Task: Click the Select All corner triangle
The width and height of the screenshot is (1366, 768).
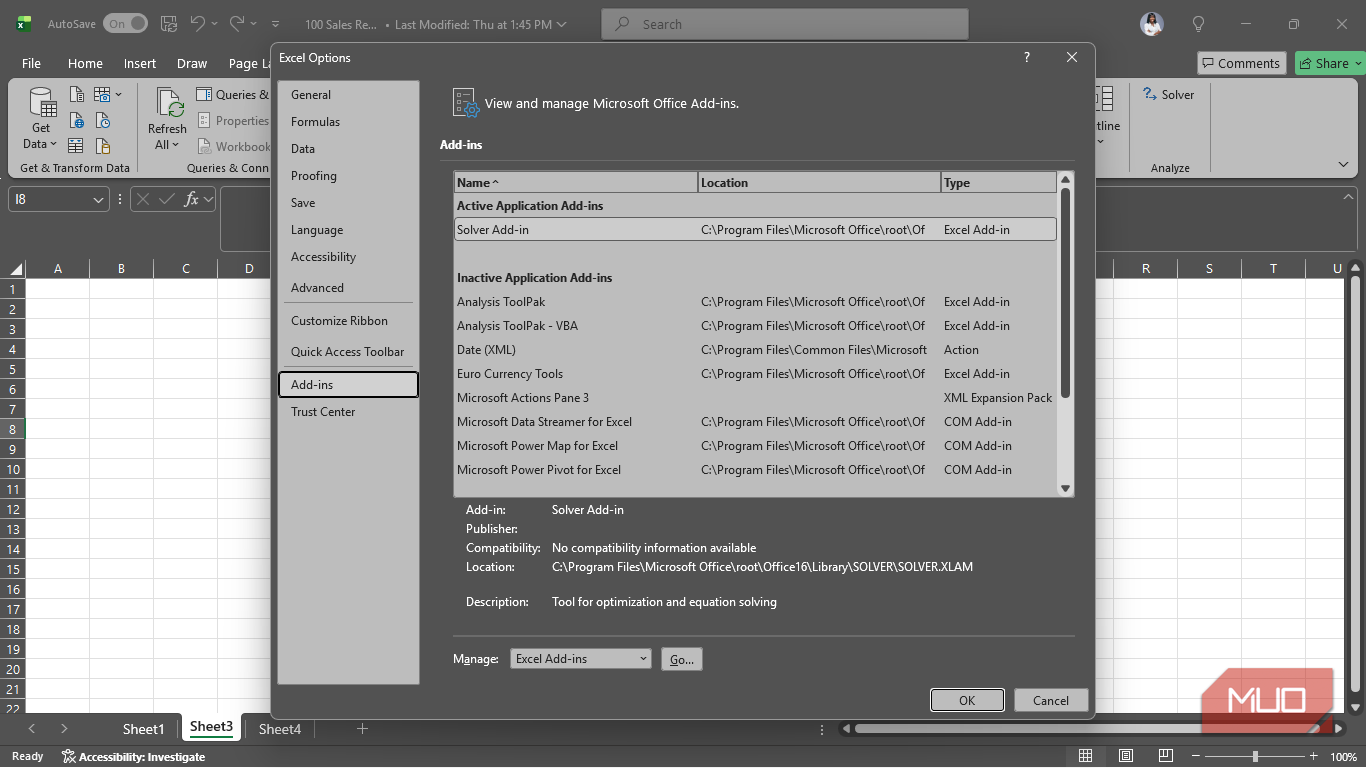Action: click(x=16, y=268)
